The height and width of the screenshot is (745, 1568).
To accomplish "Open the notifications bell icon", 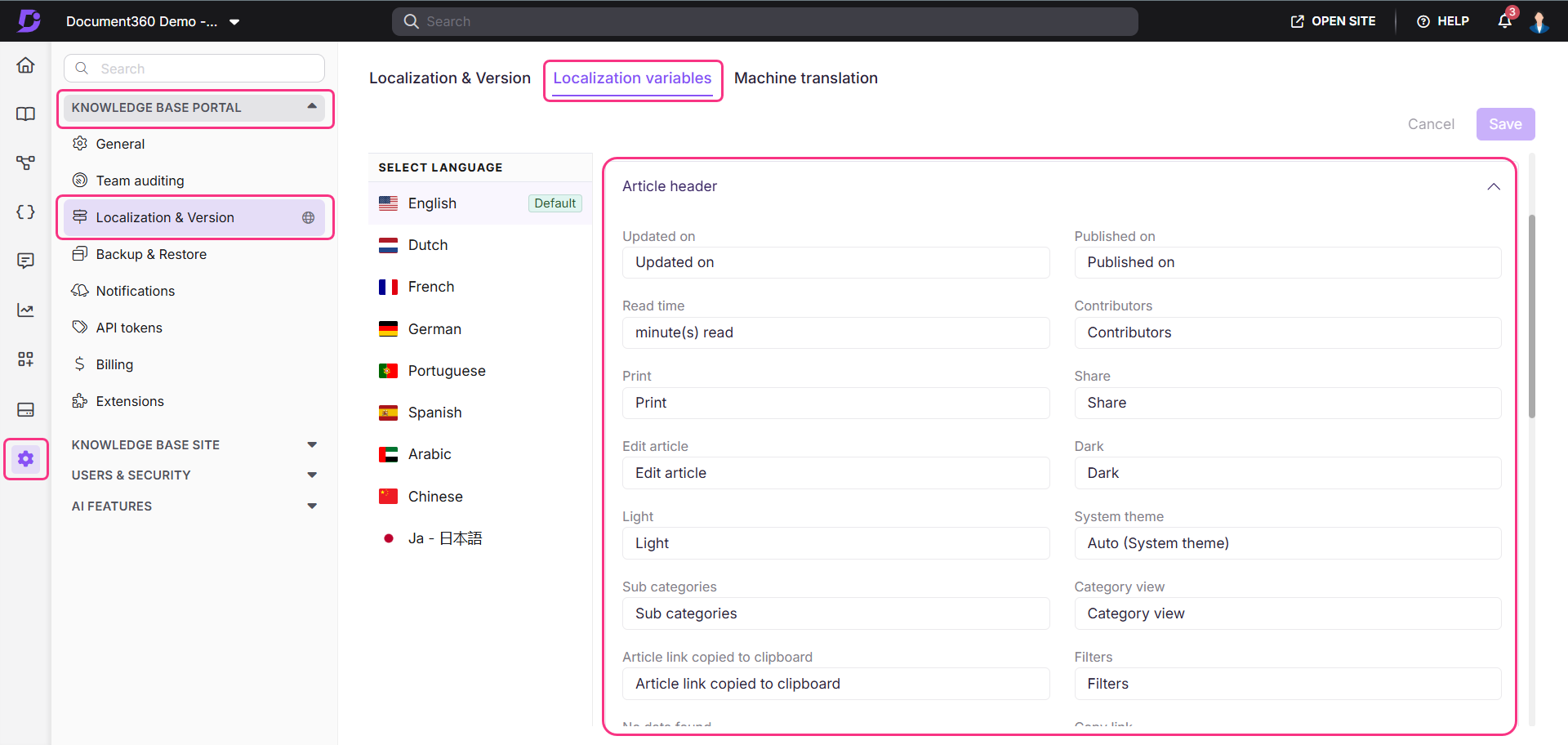I will (x=1504, y=21).
